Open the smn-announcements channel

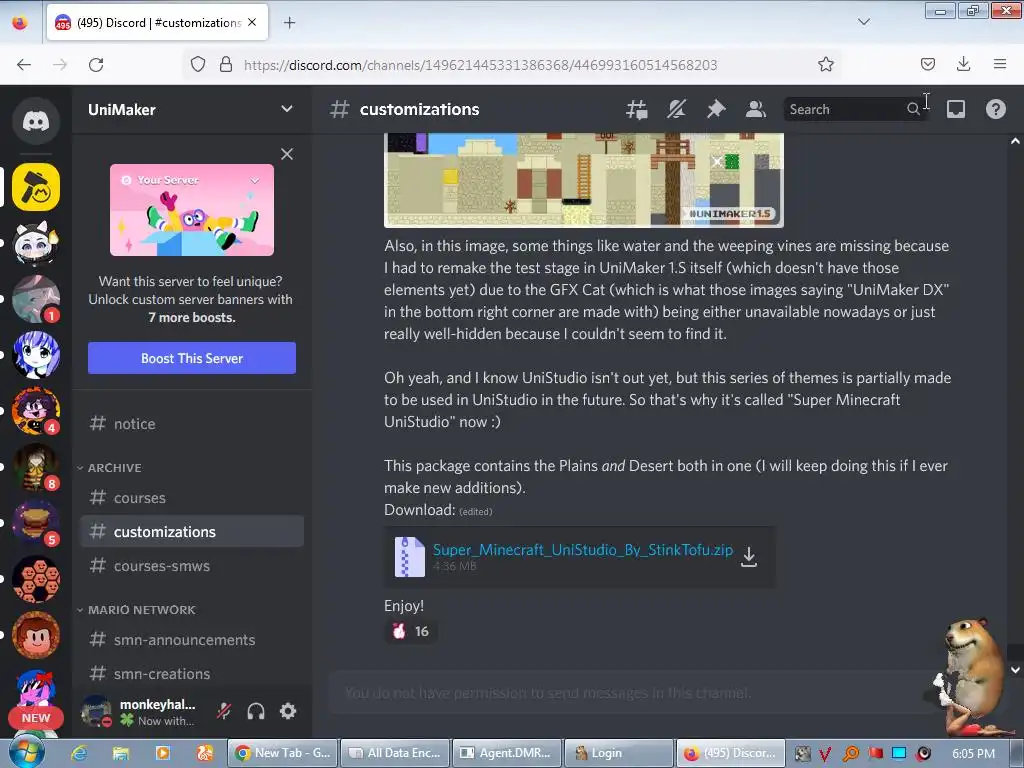tap(192, 640)
